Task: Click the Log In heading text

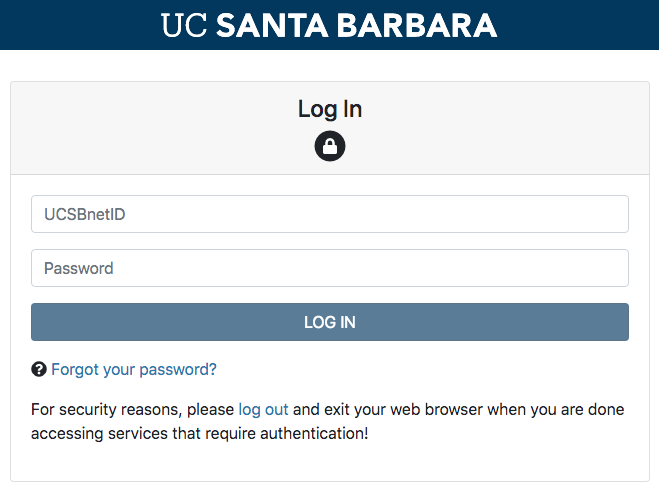Action: pyautogui.click(x=330, y=110)
